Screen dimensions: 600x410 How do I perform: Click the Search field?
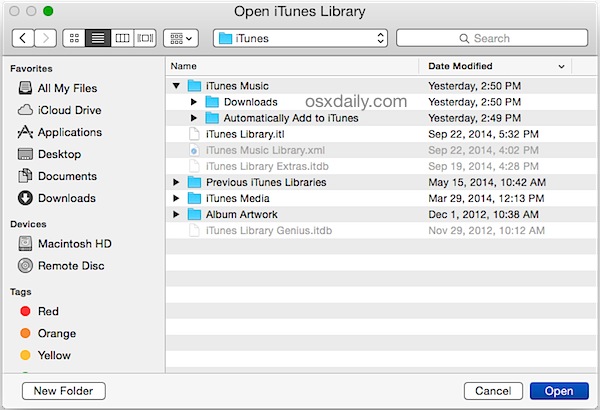coord(492,38)
